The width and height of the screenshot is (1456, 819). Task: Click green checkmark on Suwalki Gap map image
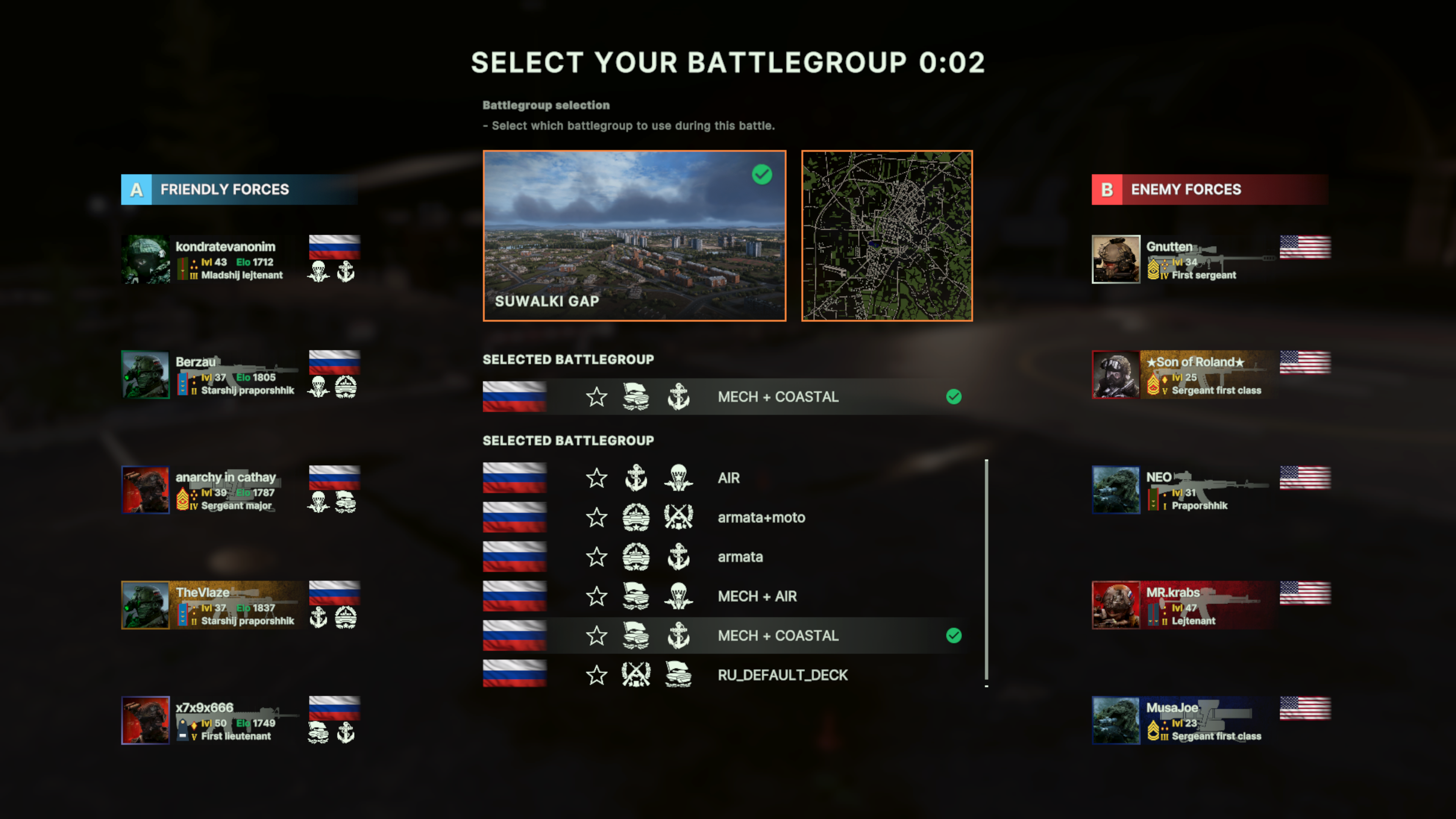762,175
